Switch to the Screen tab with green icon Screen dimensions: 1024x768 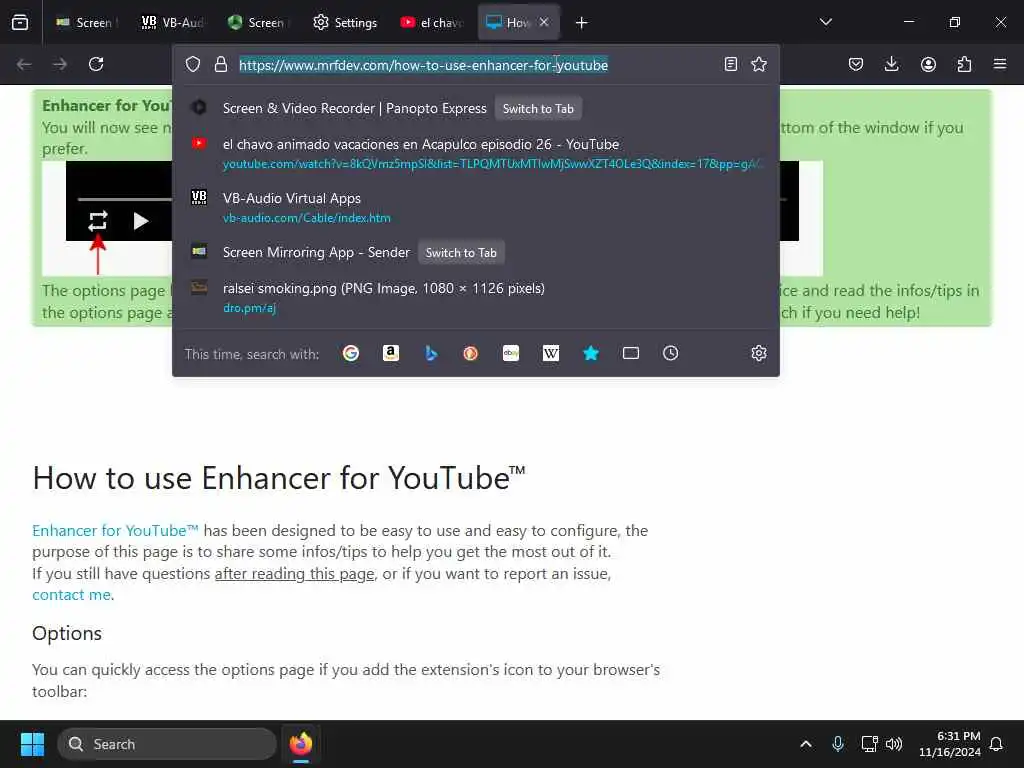pos(259,22)
